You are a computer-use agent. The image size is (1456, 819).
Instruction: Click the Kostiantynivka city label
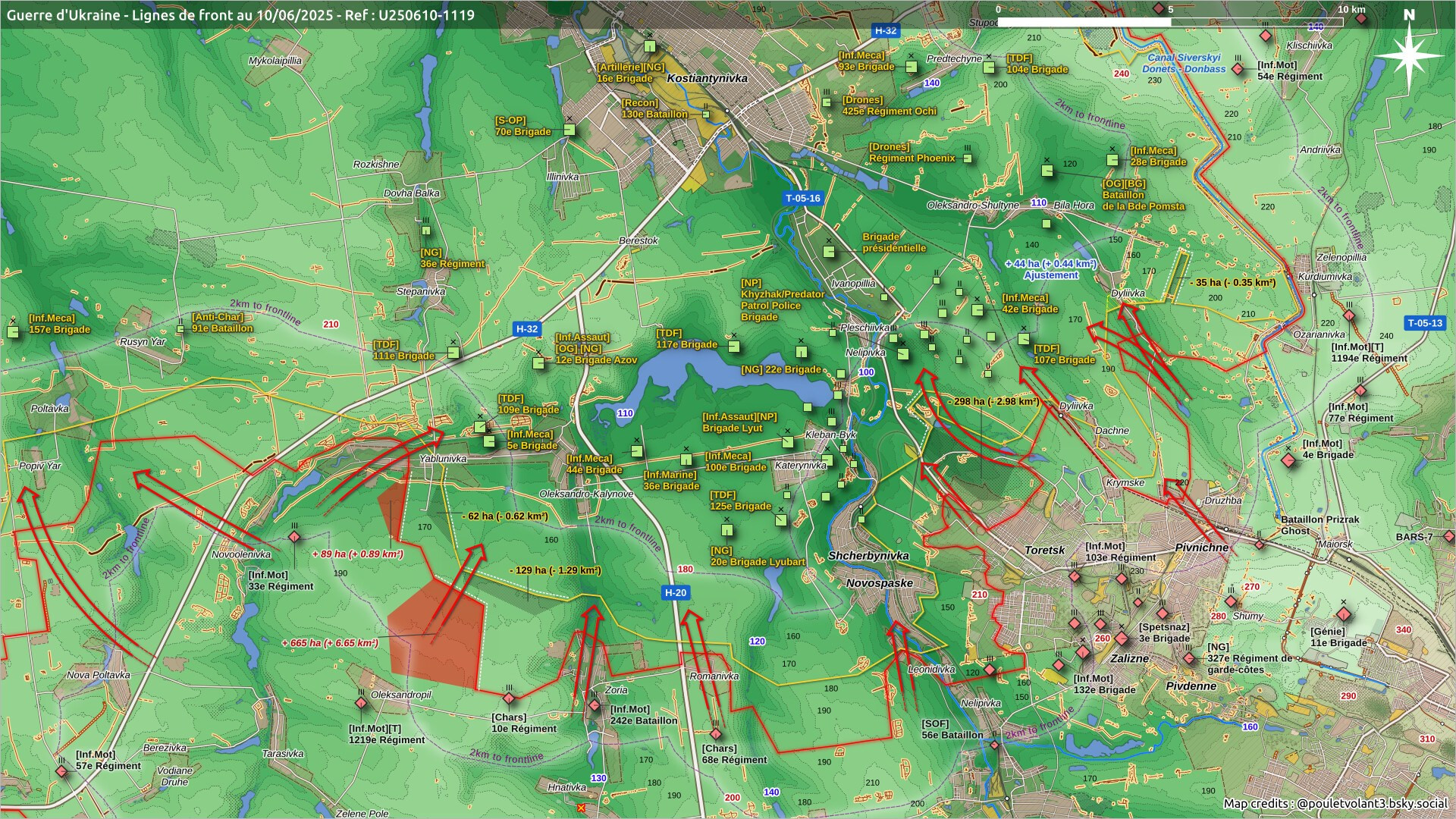(707, 78)
